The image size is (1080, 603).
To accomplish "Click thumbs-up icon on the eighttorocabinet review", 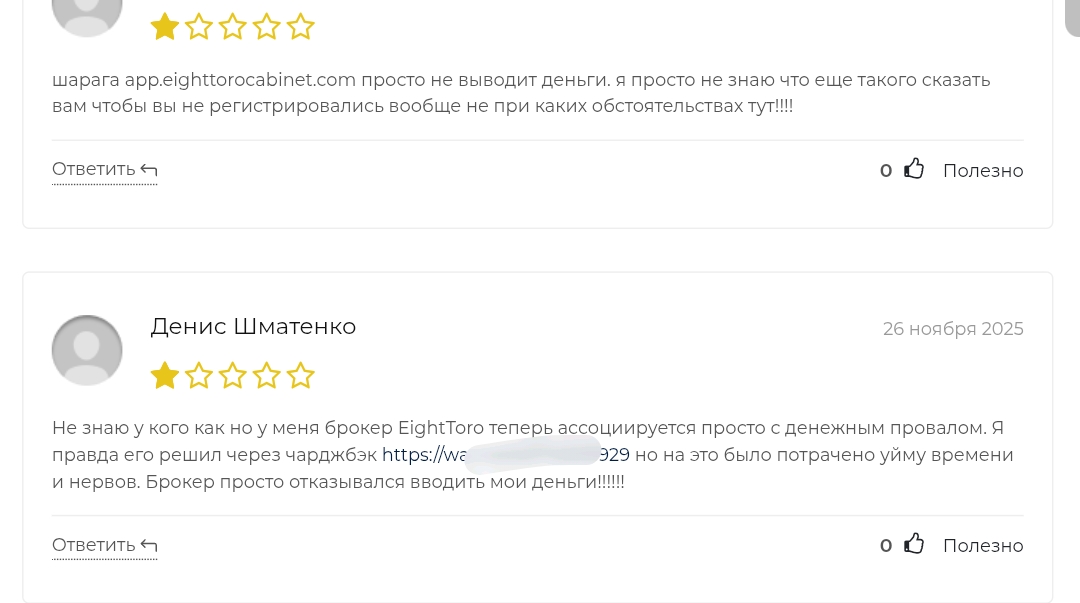I will pos(914,170).
